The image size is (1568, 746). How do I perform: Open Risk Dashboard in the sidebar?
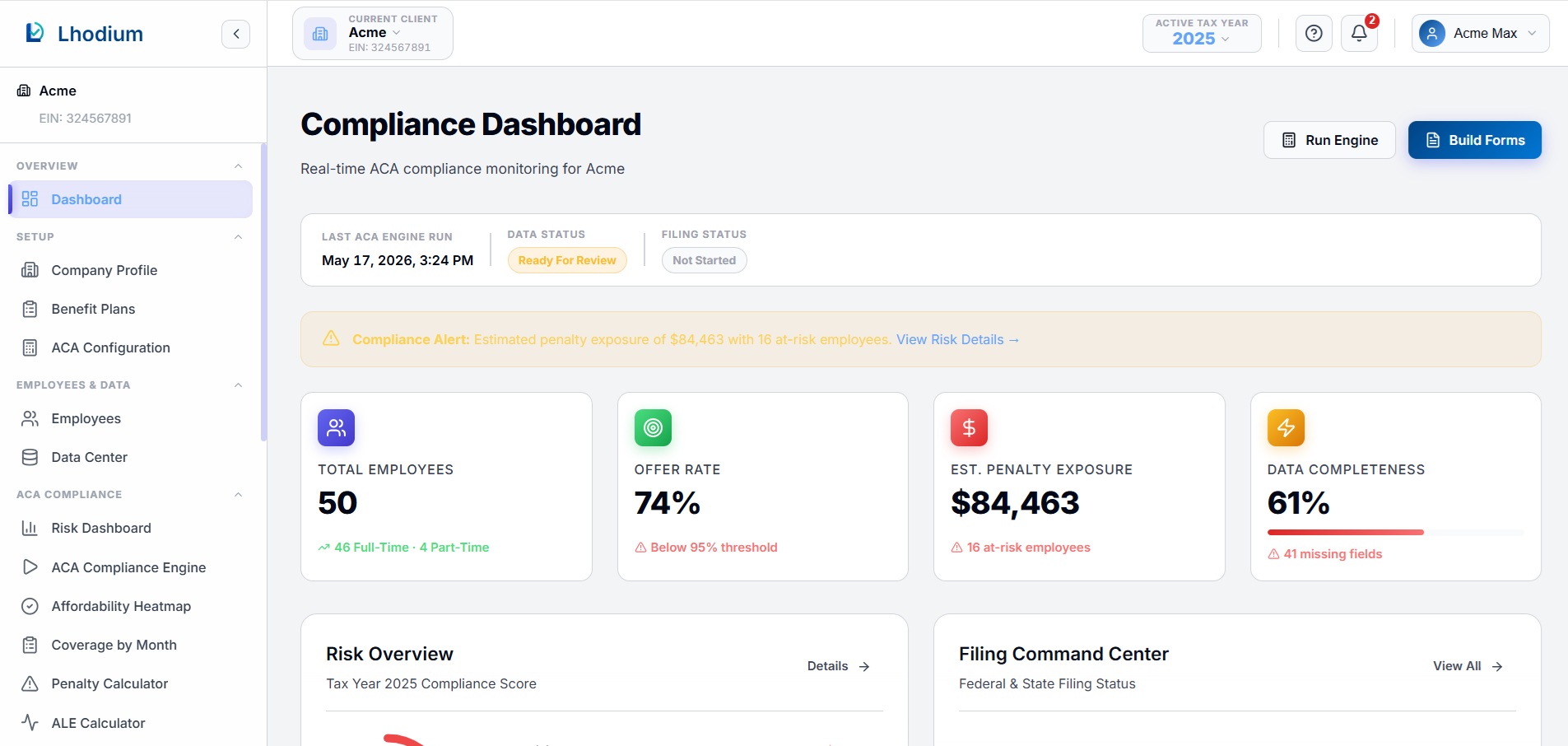point(131,528)
